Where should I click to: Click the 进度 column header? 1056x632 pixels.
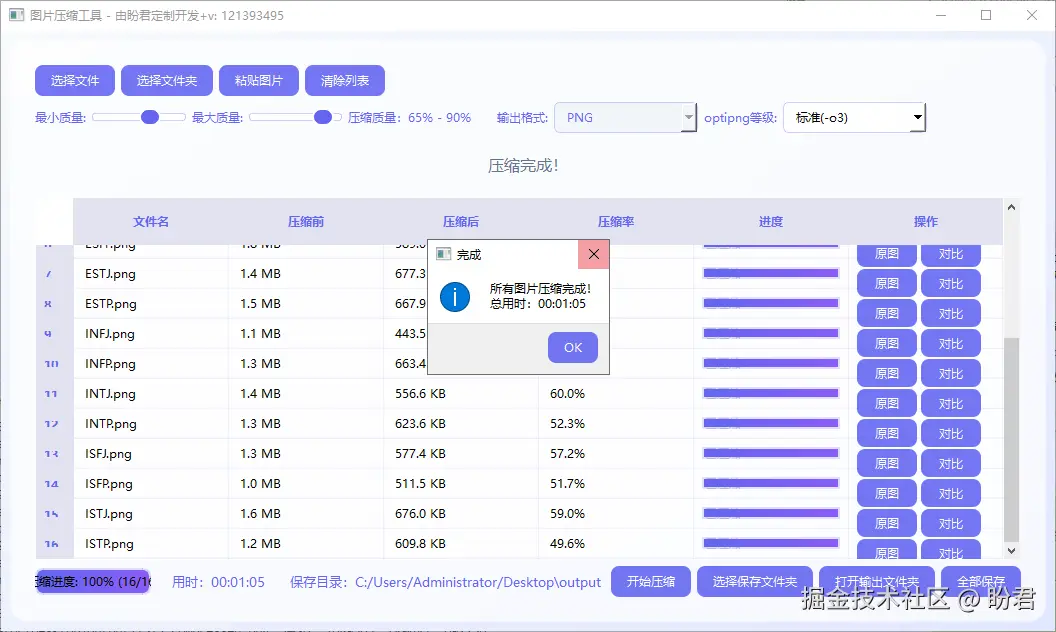pyautogui.click(x=770, y=222)
